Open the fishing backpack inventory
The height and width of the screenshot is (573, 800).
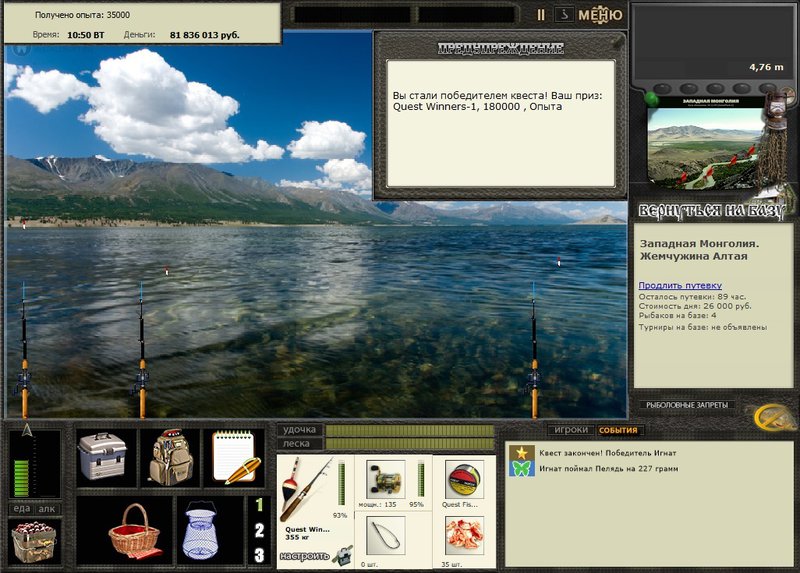tap(170, 457)
